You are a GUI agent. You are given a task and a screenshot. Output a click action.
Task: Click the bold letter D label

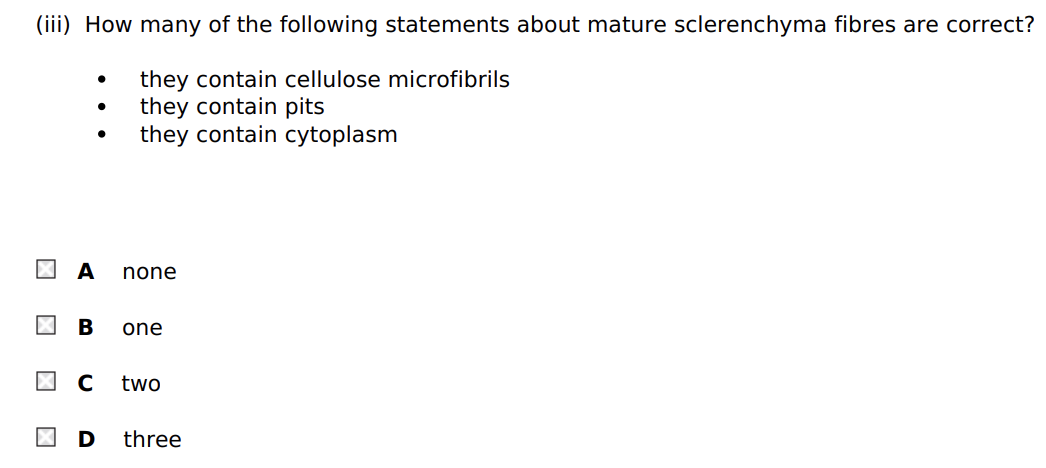pos(87,439)
